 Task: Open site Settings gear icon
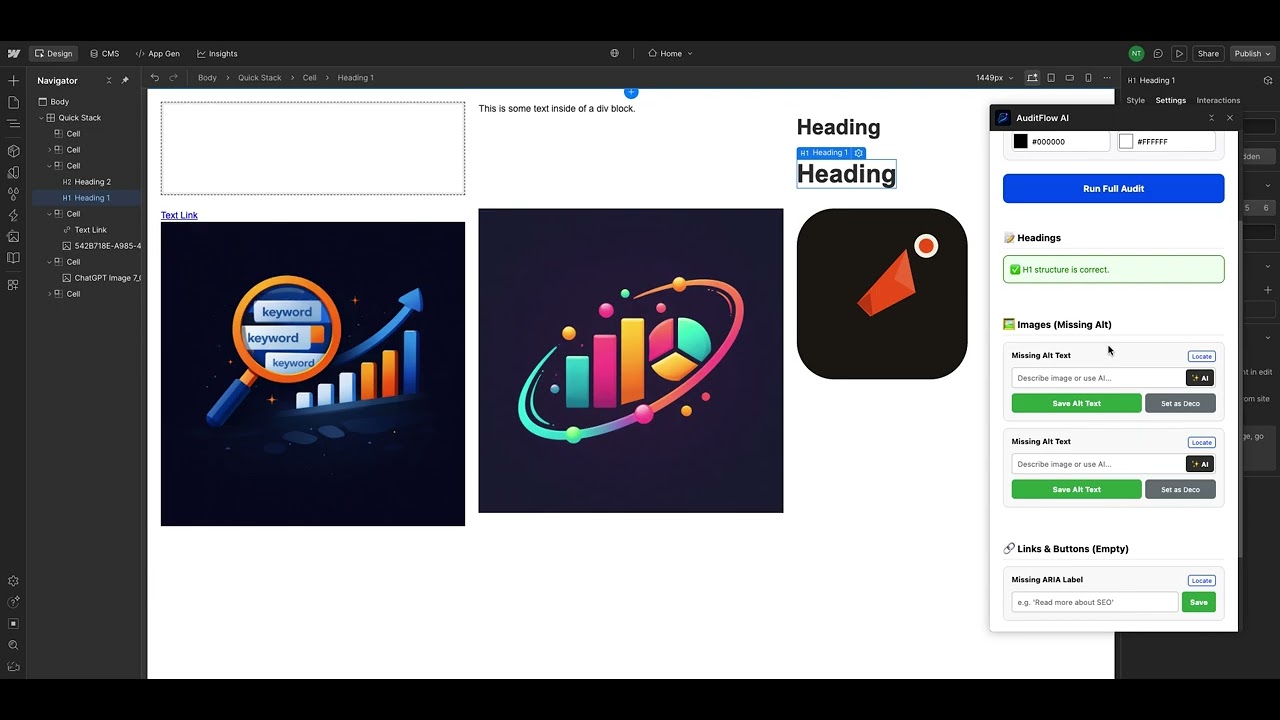(13, 581)
